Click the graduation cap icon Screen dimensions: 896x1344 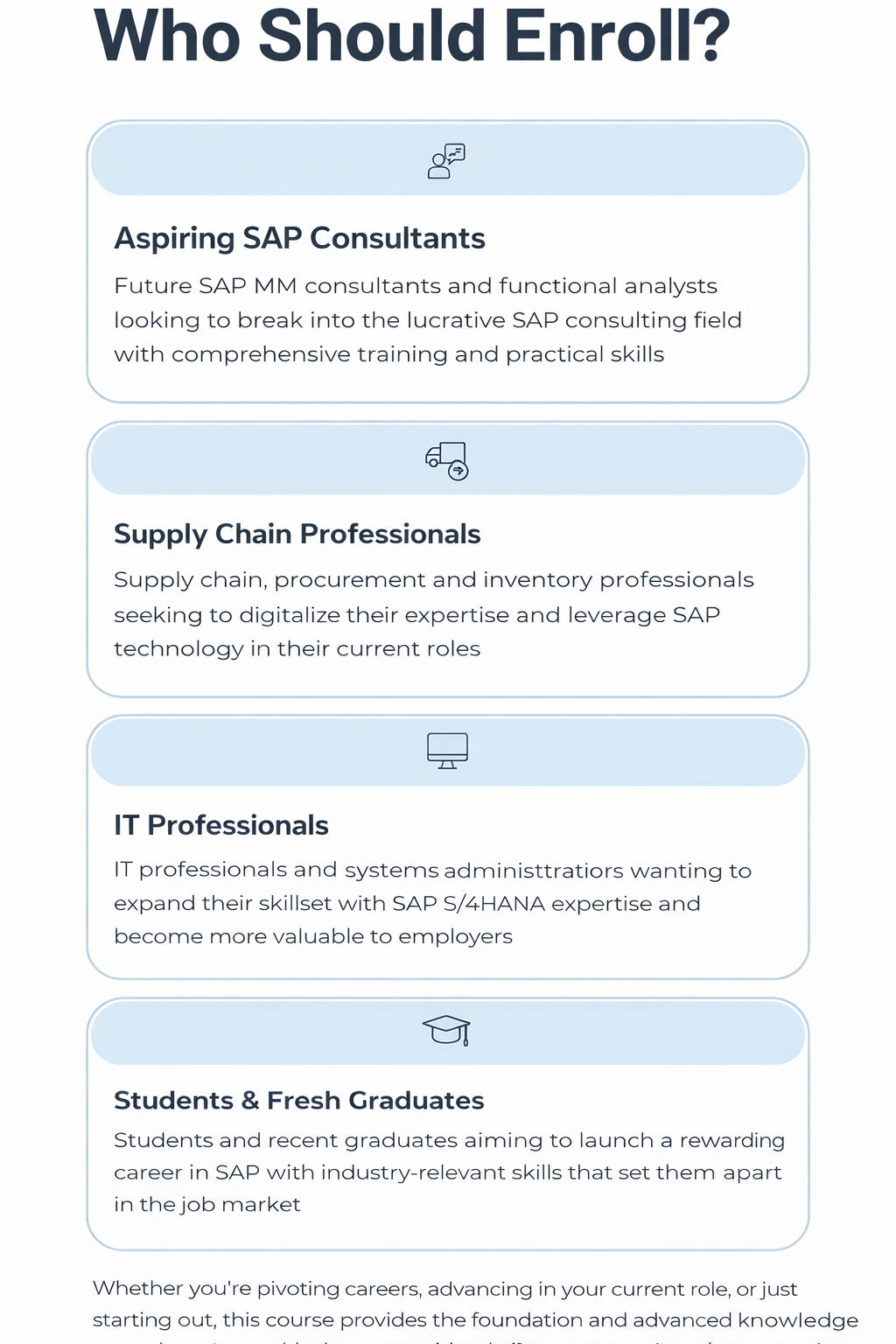(x=446, y=1030)
